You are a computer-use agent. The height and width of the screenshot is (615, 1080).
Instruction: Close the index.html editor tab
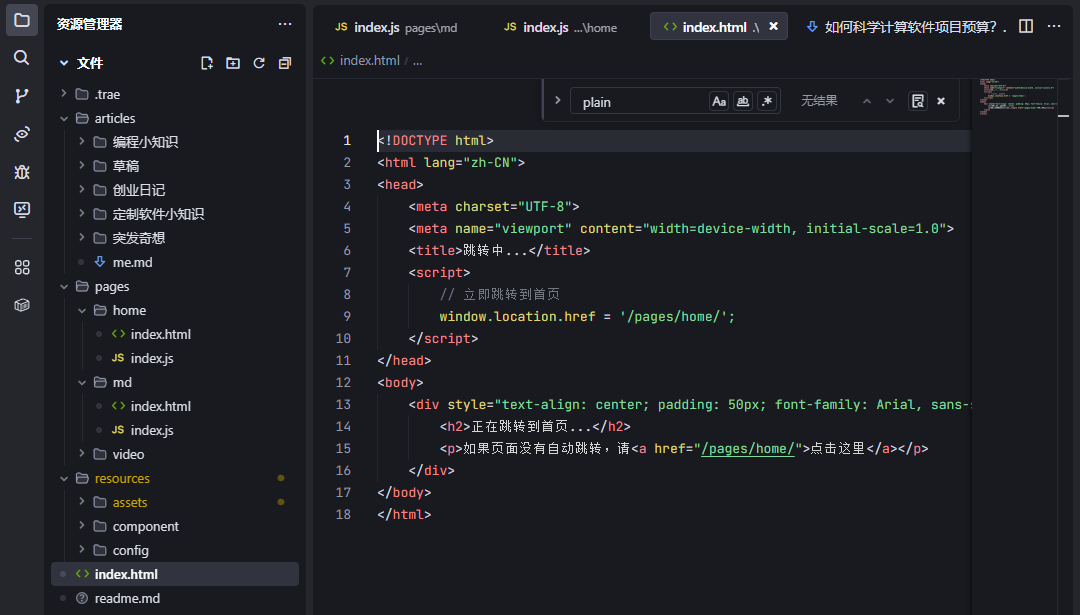coord(773,26)
